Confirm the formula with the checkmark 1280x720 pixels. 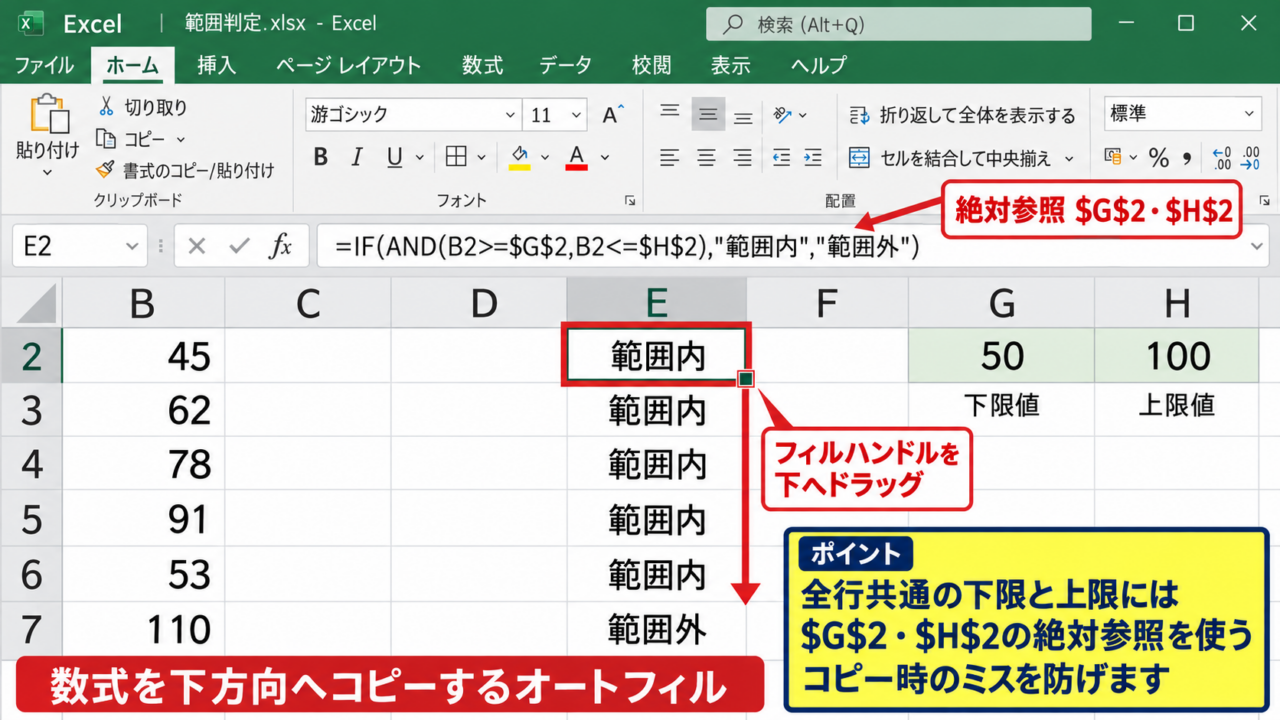(239, 246)
